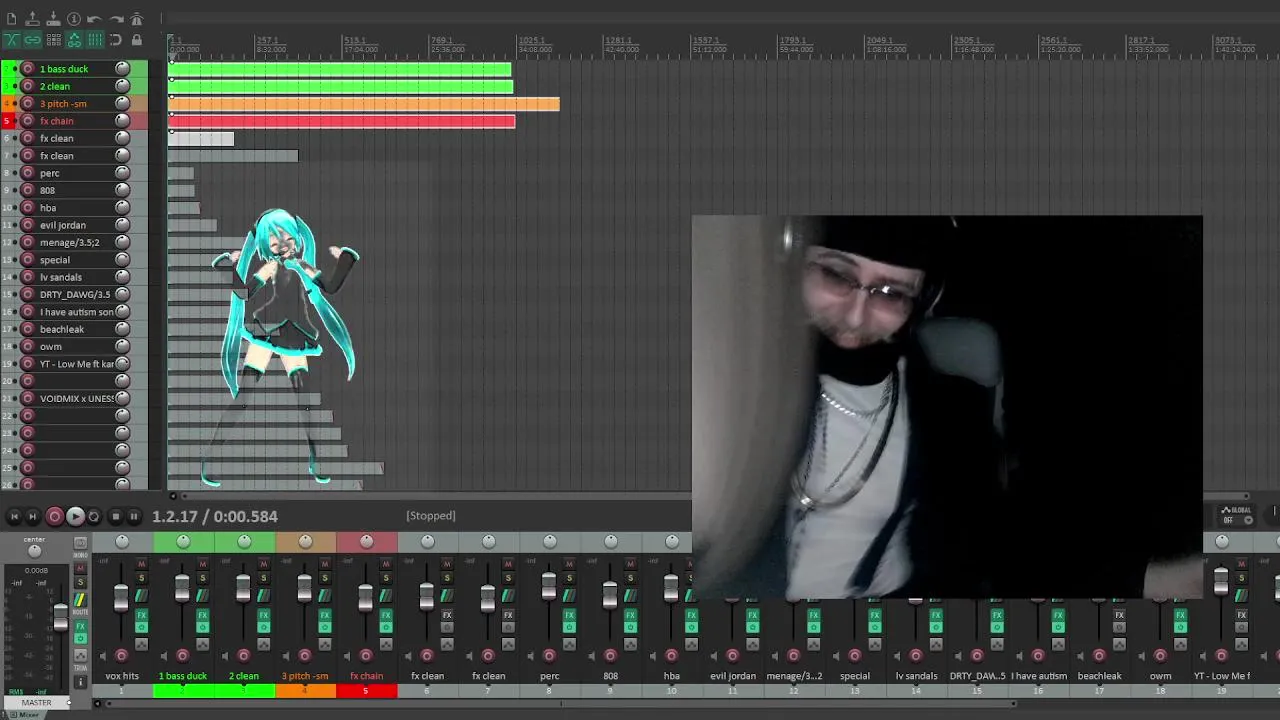Screen dimensions: 1280x720
Task: Click the orange track number 4 color swatch
Action: point(305,691)
